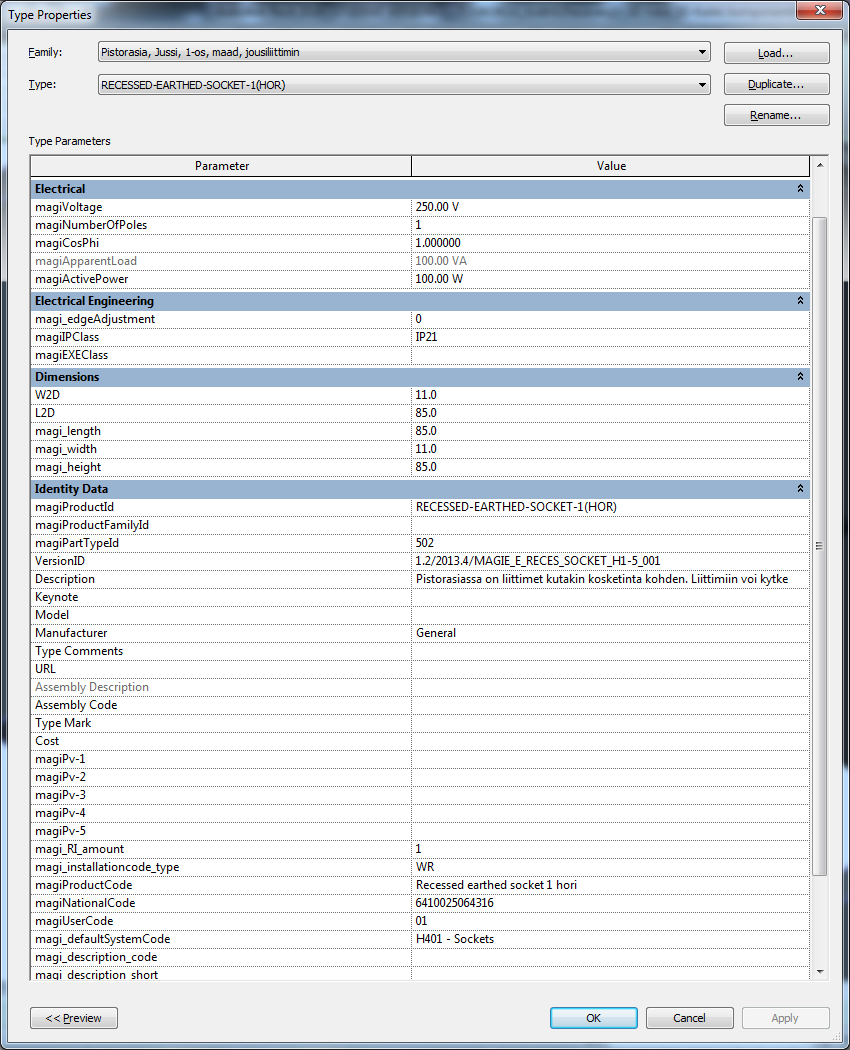Viewport: 850px width, 1050px height.
Task: Edit the Description value text
Action: coord(610,579)
